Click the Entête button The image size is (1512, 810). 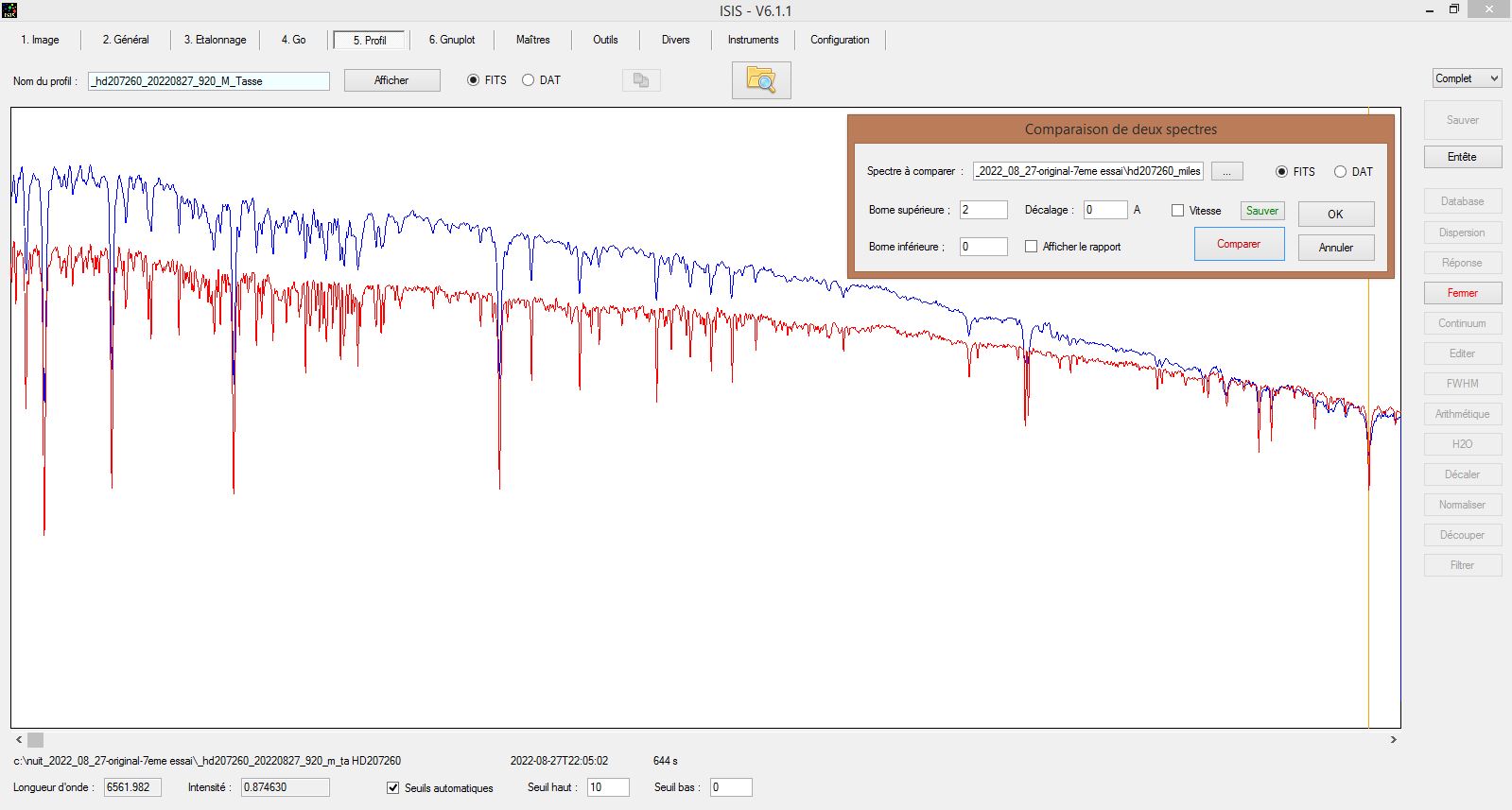click(1462, 157)
